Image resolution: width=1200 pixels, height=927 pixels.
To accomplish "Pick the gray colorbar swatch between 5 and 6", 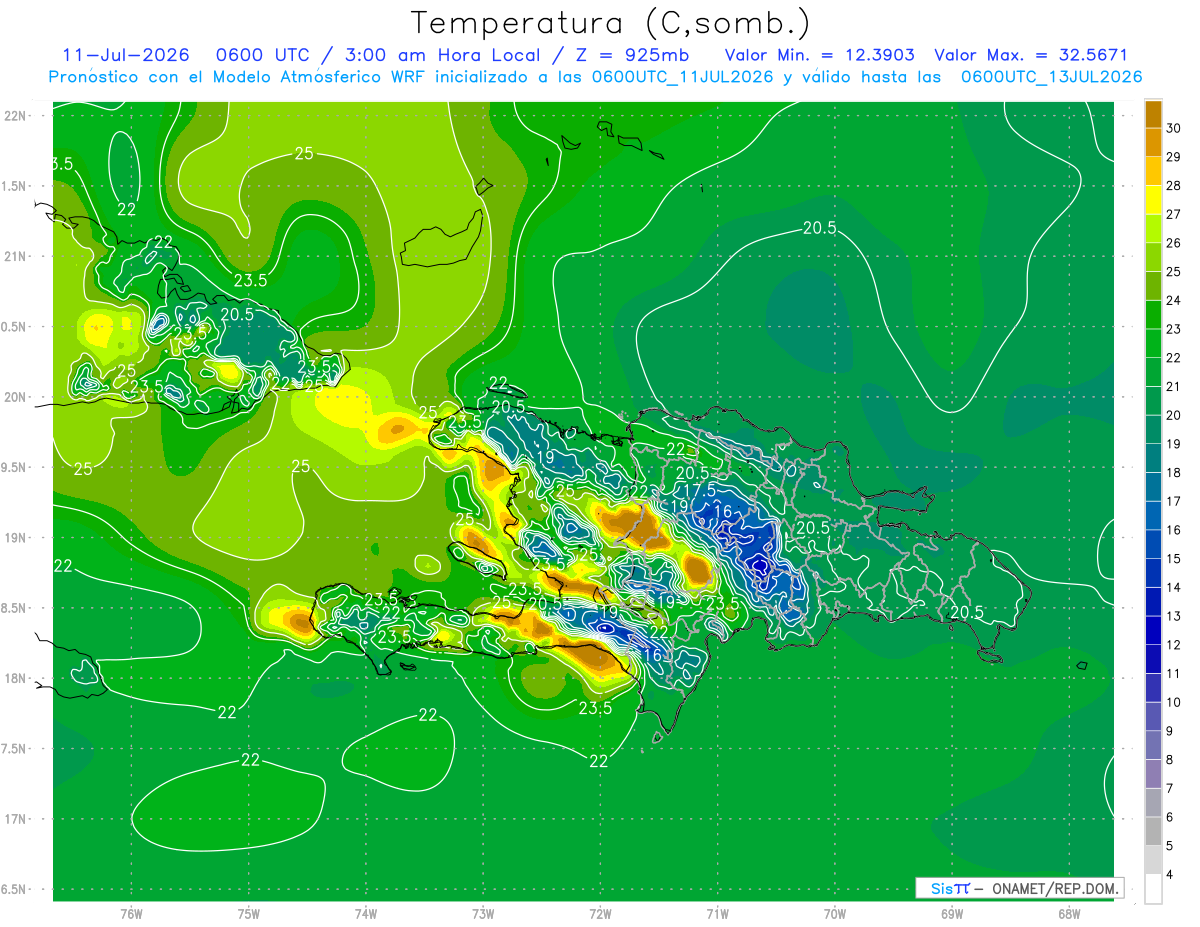I will [1153, 832].
